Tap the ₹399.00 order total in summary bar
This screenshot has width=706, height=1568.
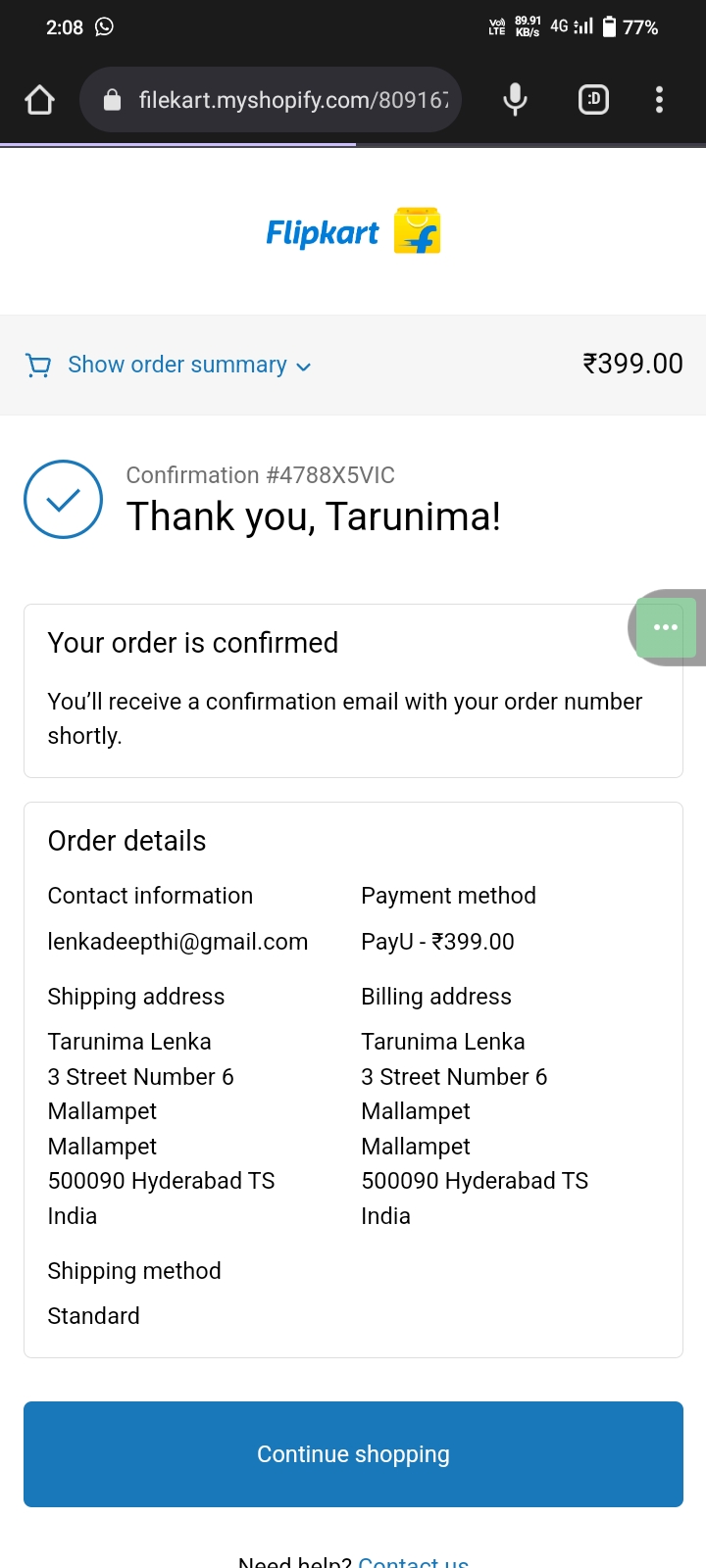pos(632,364)
